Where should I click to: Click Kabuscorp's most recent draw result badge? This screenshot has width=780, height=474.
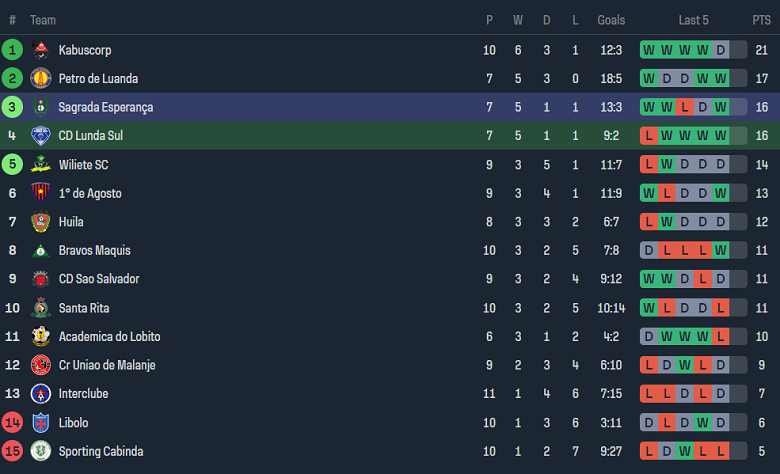click(738, 50)
